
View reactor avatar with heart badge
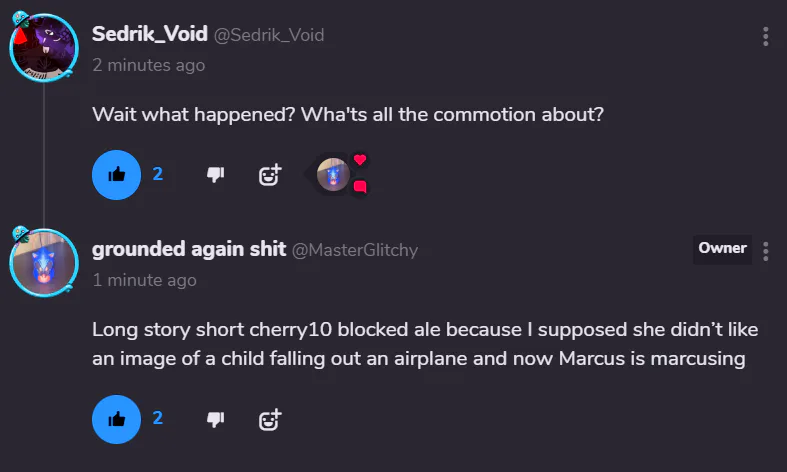[333, 175]
